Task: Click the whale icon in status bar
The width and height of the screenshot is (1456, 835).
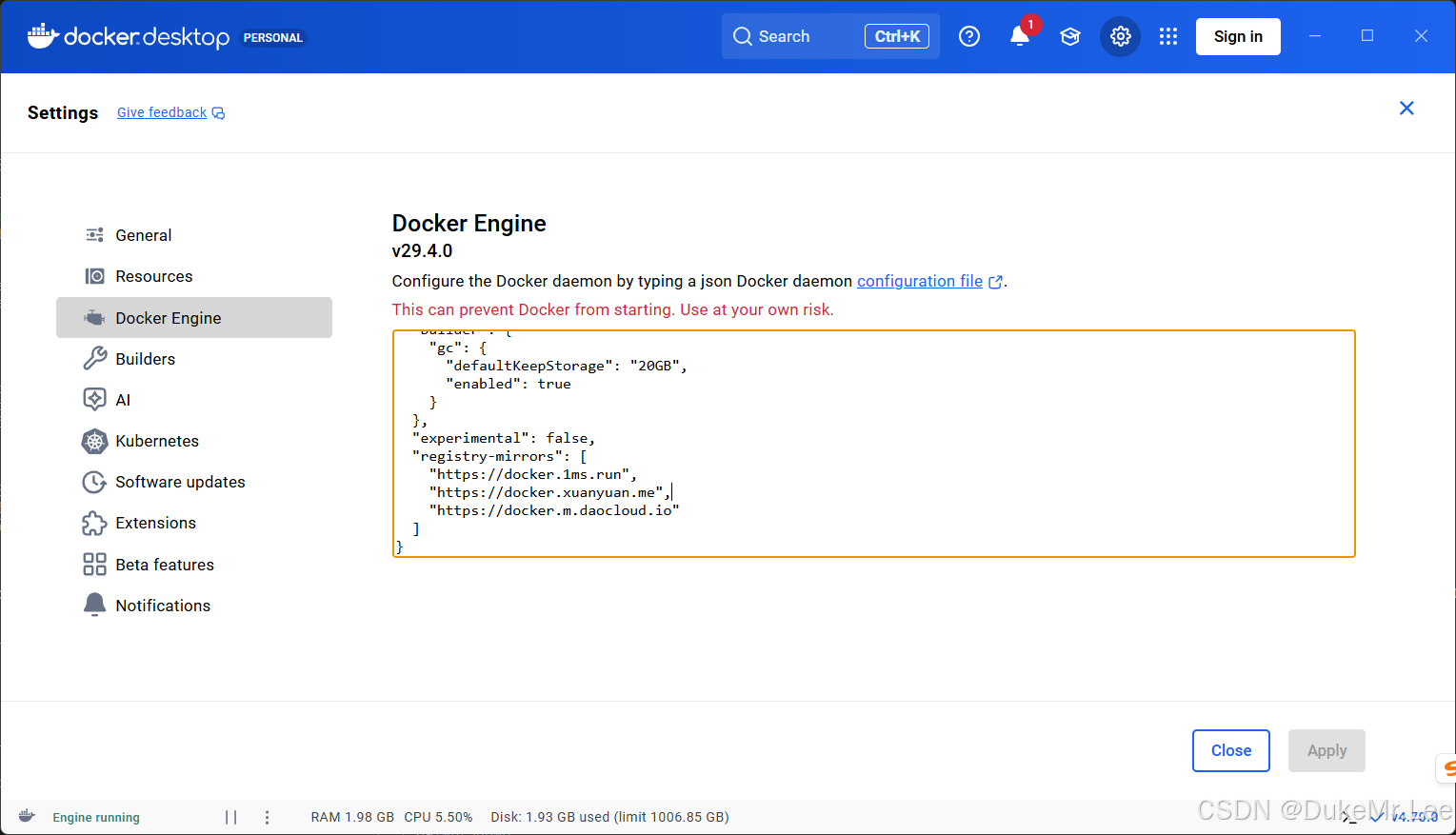Action: point(27,816)
